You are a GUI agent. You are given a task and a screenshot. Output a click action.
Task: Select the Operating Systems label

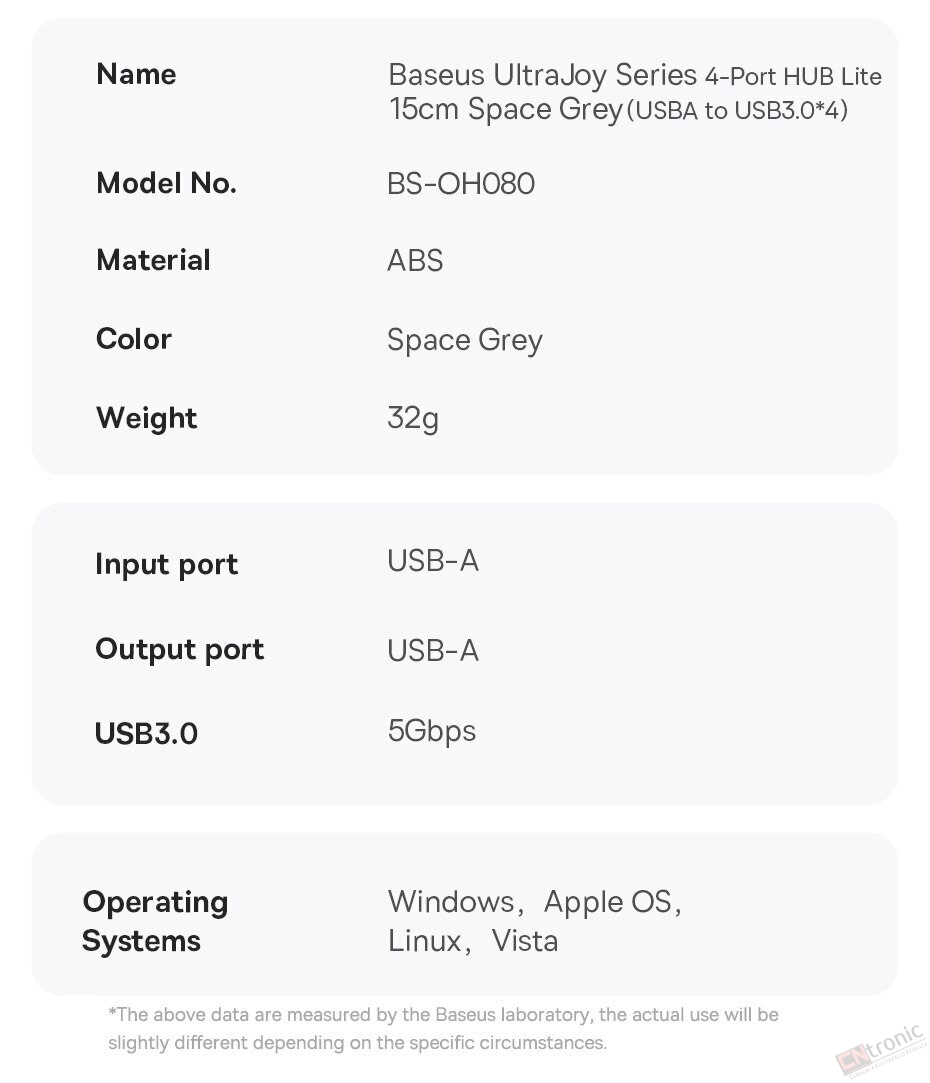[x=155, y=921]
